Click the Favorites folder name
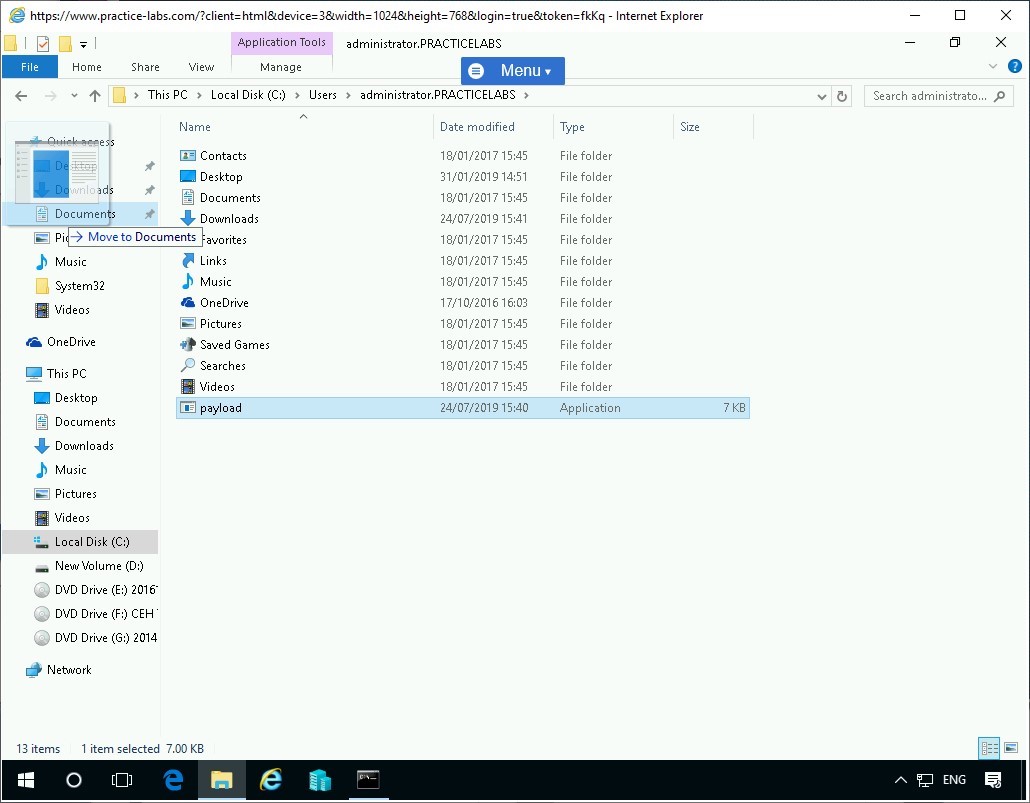 pos(224,240)
